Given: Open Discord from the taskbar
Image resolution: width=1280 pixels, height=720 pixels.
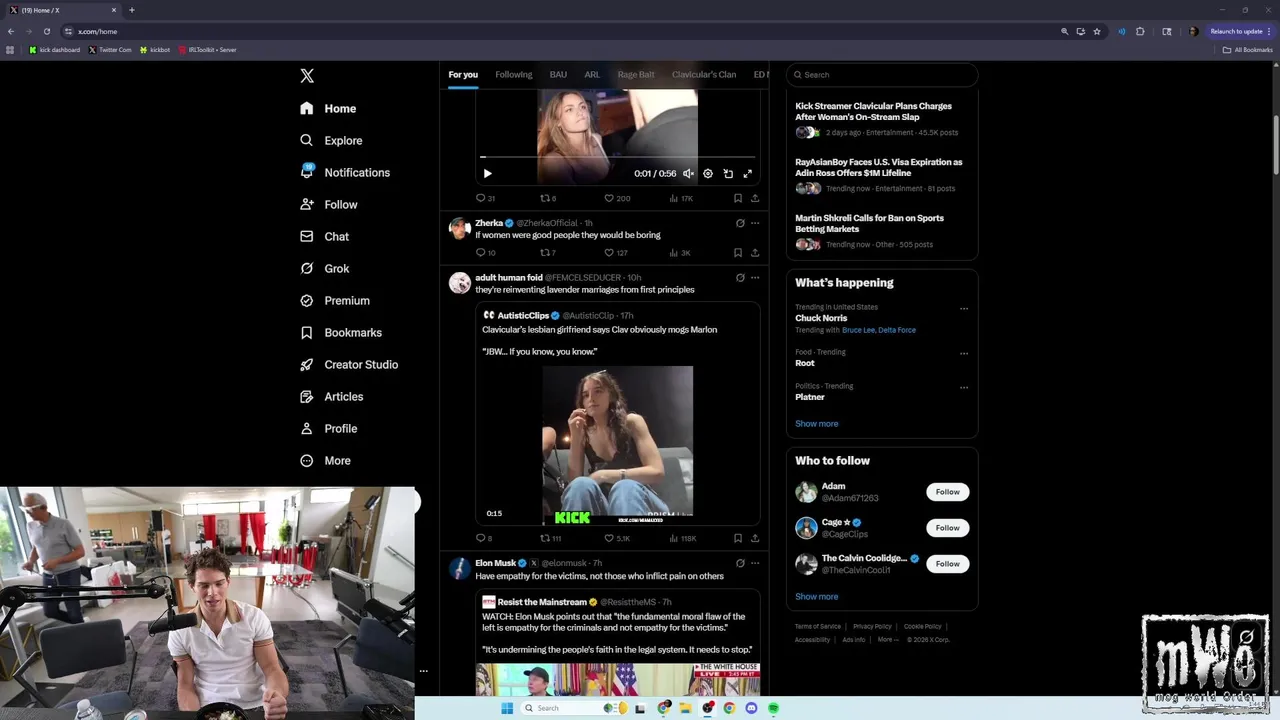Looking at the screenshot, I should (x=751, y=708).
